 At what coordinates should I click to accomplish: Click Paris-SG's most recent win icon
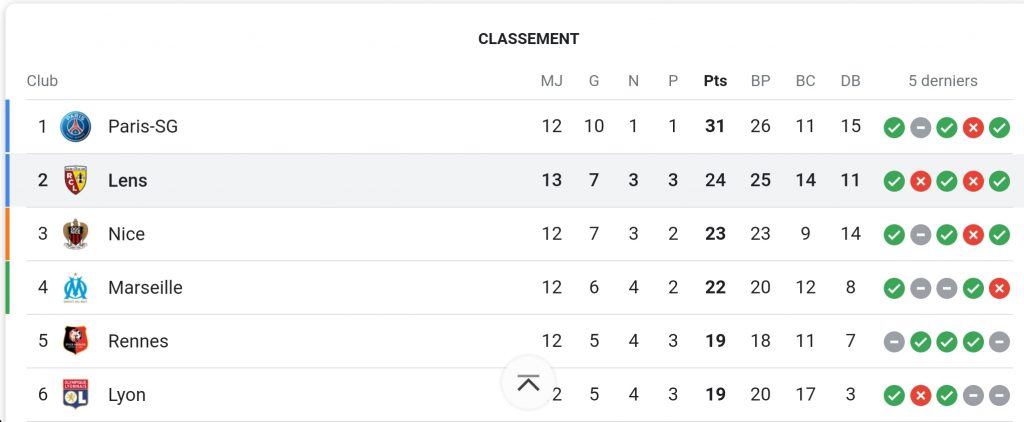coord(999,128)
